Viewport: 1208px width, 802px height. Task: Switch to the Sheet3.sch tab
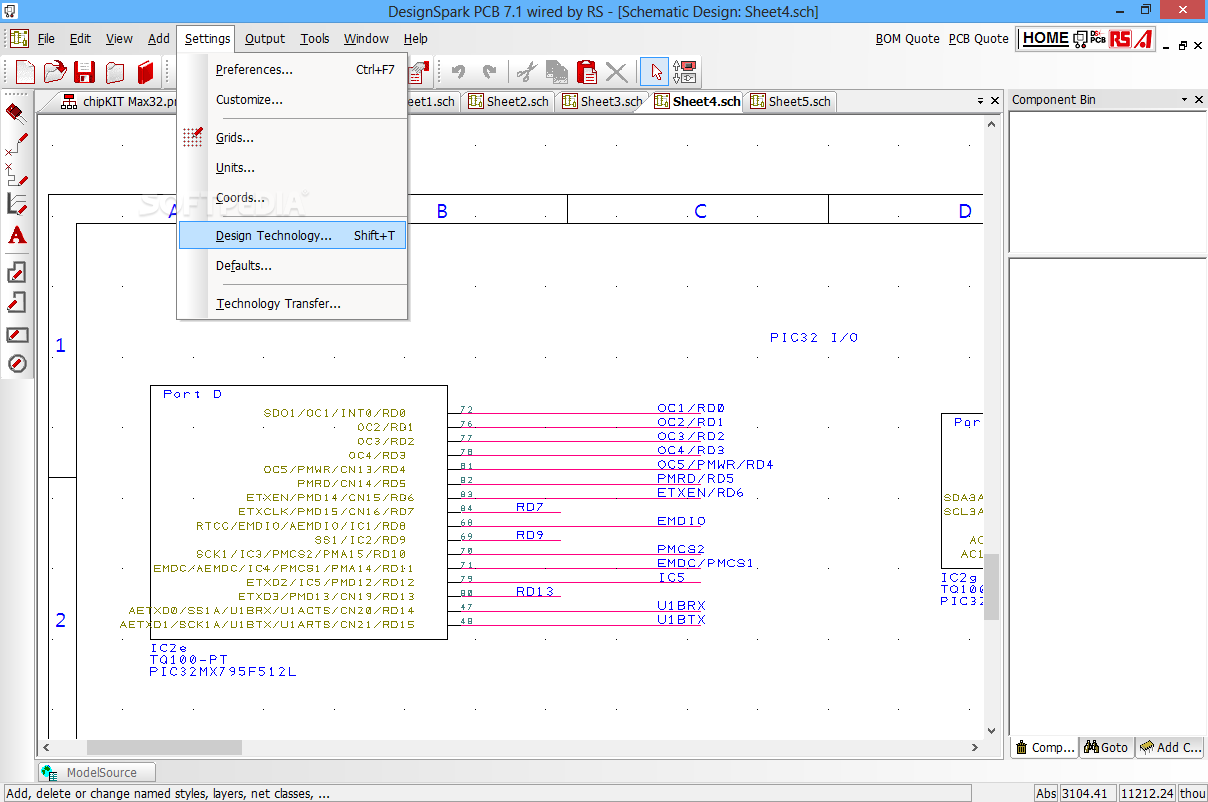(x=602, y=101)
